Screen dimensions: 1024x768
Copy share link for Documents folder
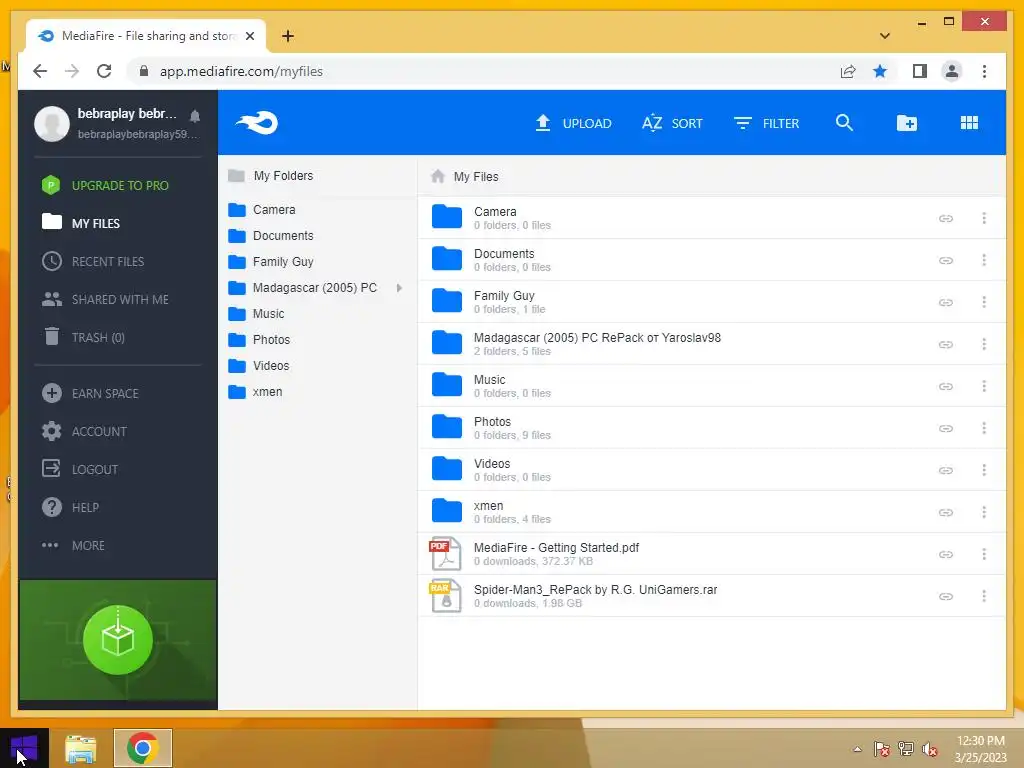946,261
